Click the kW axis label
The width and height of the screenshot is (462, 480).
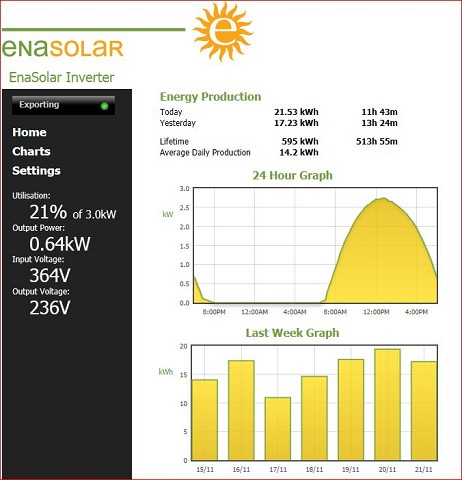pos(168,214)
